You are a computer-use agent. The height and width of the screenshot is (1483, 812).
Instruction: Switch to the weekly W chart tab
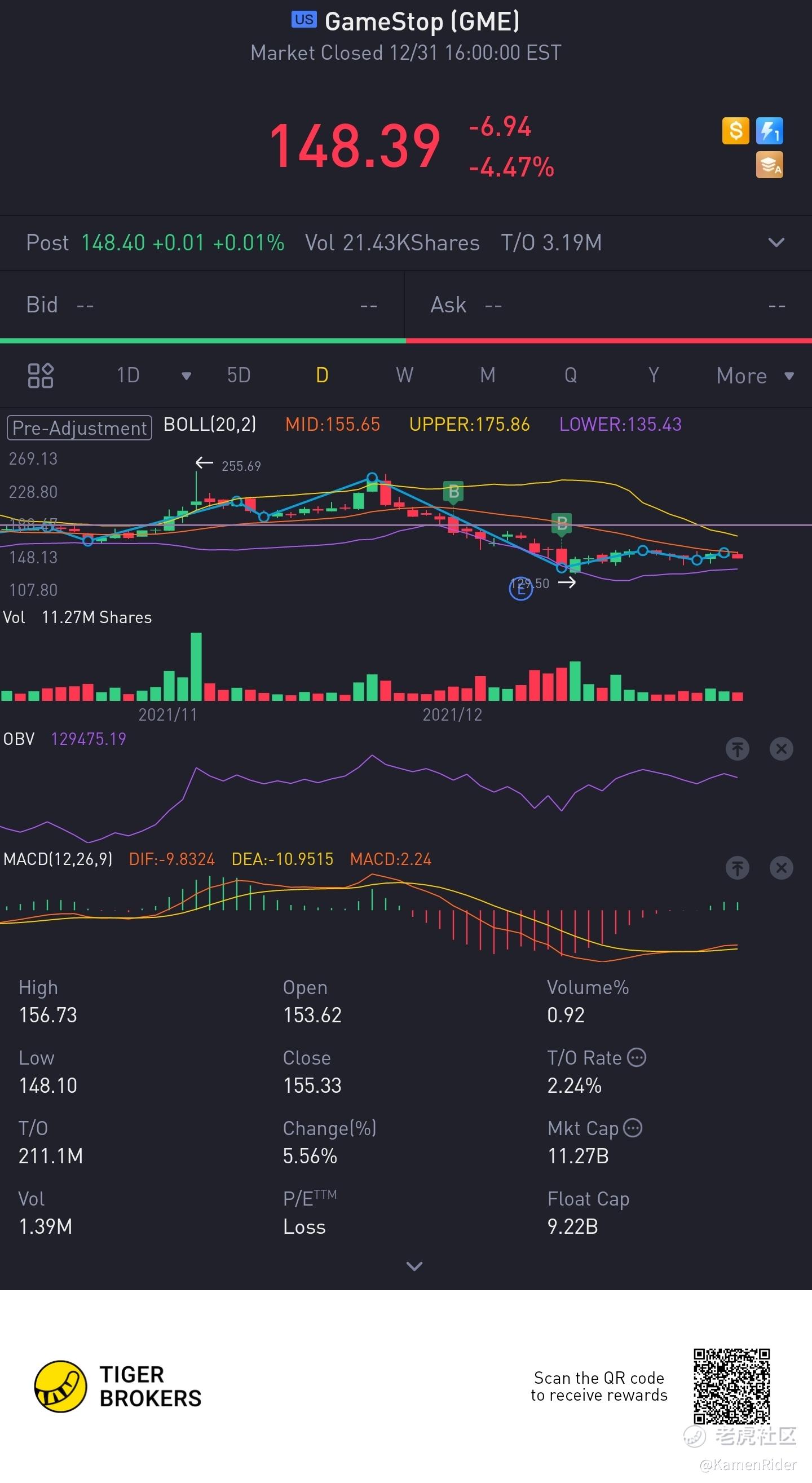click(x=404, y=376)
